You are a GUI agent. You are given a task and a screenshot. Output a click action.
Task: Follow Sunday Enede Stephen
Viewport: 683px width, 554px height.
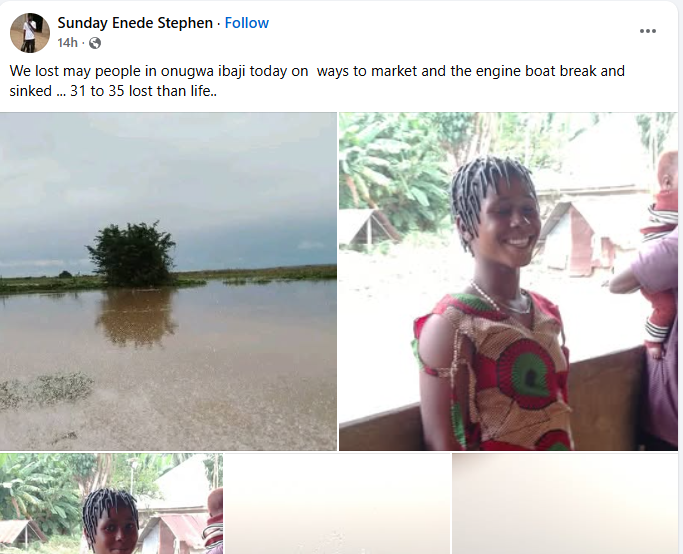(246, 23)
